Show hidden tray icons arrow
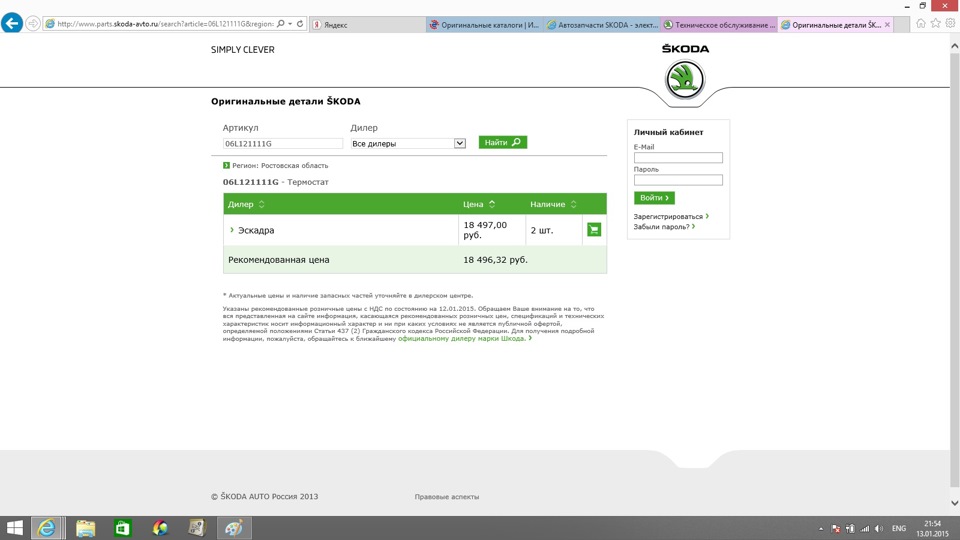960x540 pixels. click(821, 528)
